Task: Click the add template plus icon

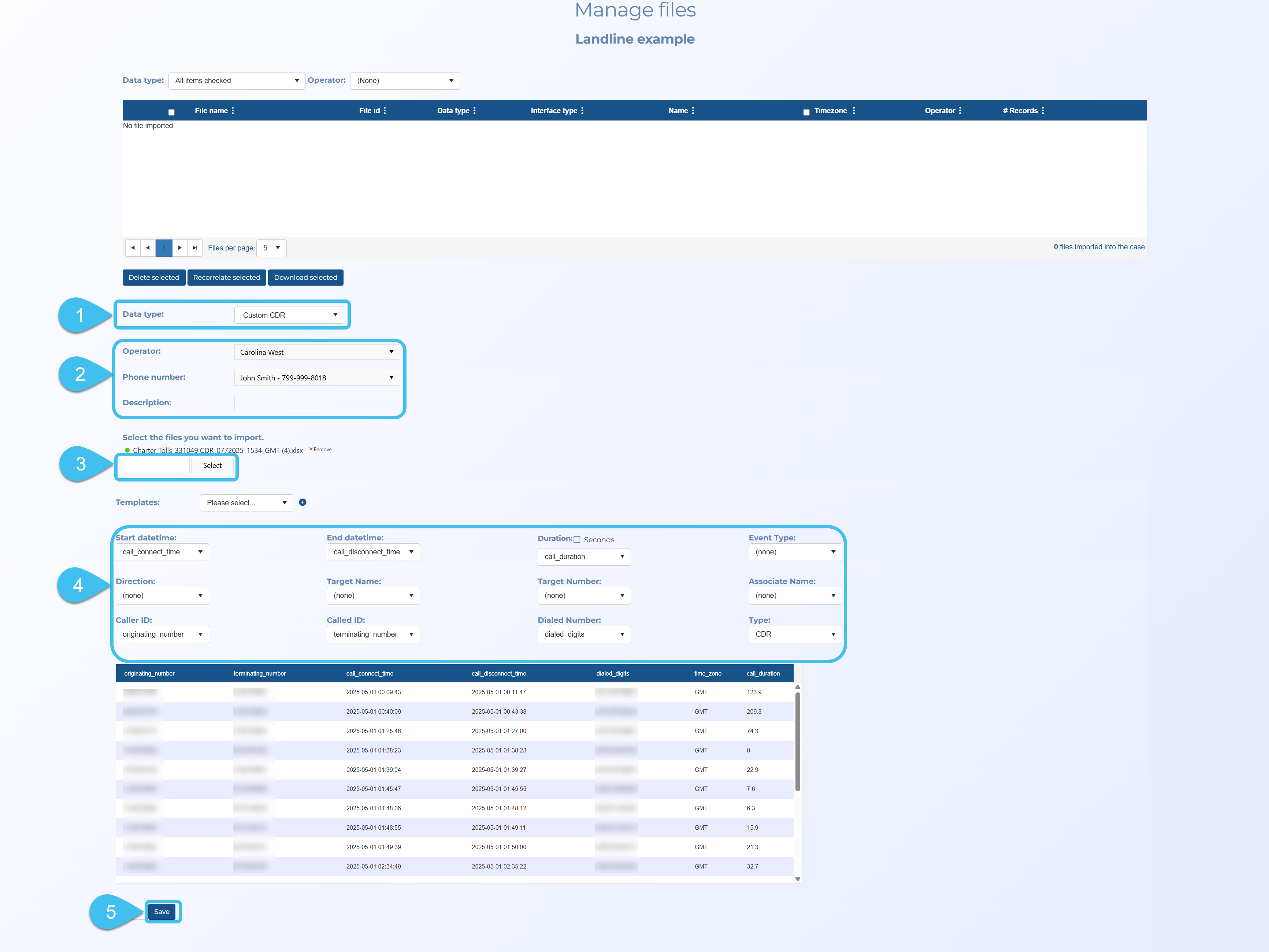Action: click(x=303, y=502)
